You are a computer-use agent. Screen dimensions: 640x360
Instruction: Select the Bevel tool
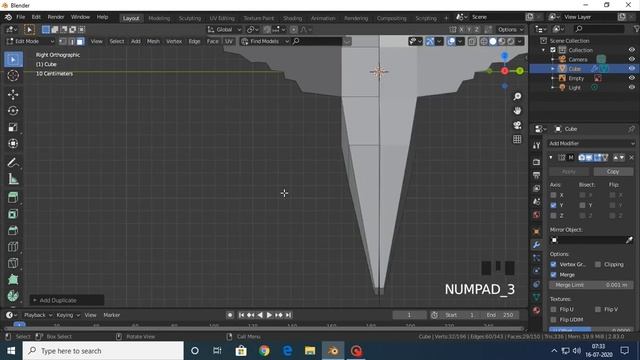click(13, 230)
